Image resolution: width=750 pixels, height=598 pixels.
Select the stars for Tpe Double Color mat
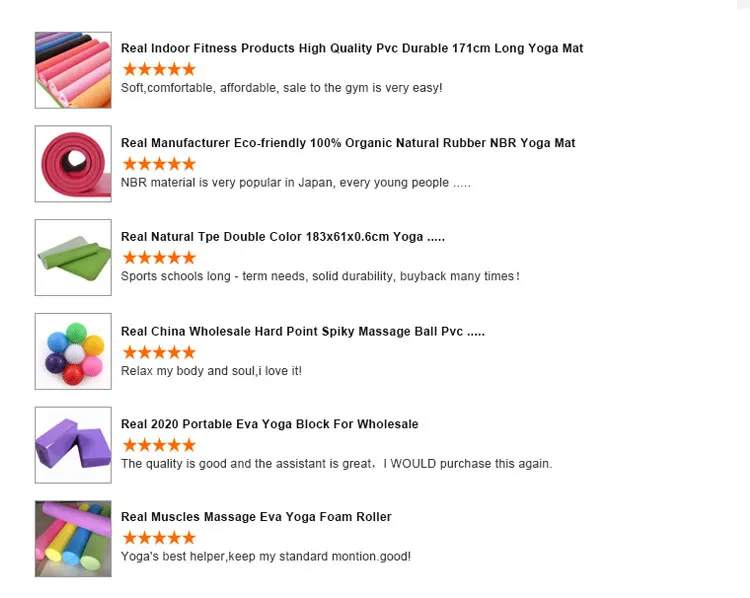tap(159, 257)
